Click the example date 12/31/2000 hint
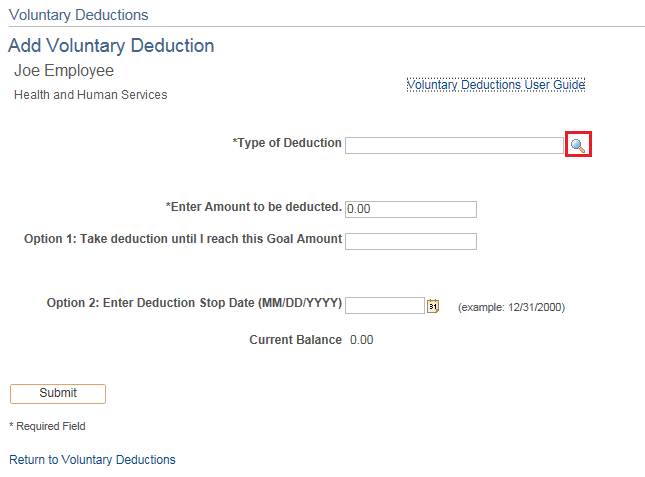Image resolution: width=645 pixels, height=477 pixels. click(x=511, y=307)
